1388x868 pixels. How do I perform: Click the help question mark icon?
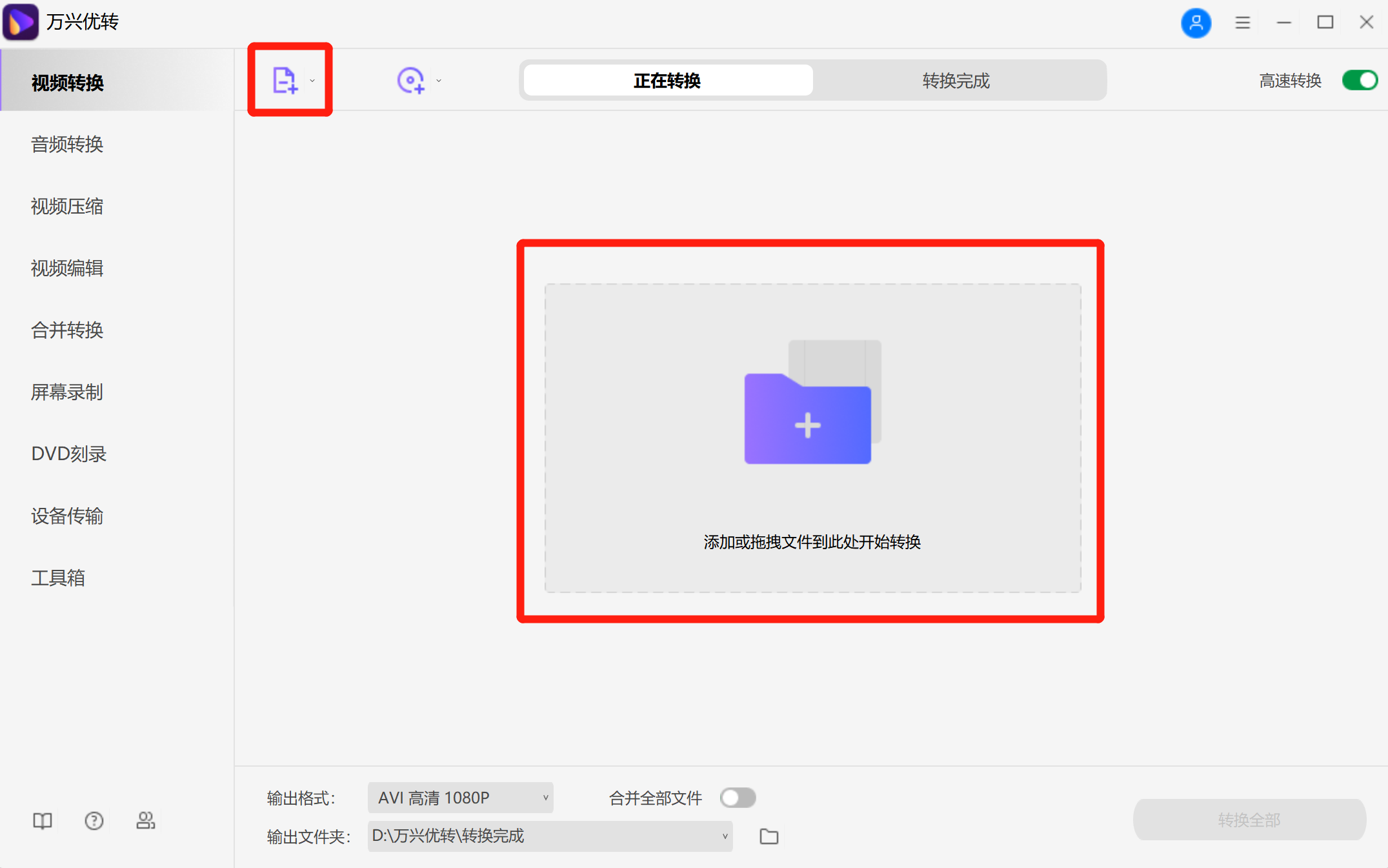pyautogui.click(x=94, y=820)
